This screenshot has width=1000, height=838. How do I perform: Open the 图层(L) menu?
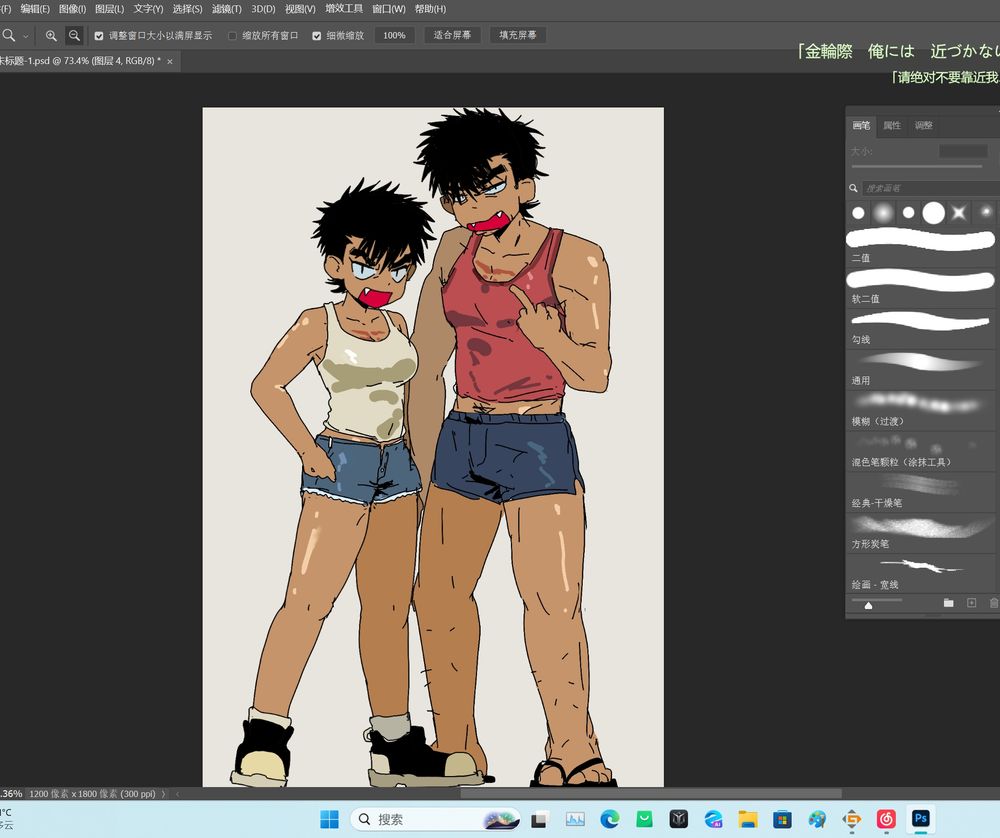(109, 9)
